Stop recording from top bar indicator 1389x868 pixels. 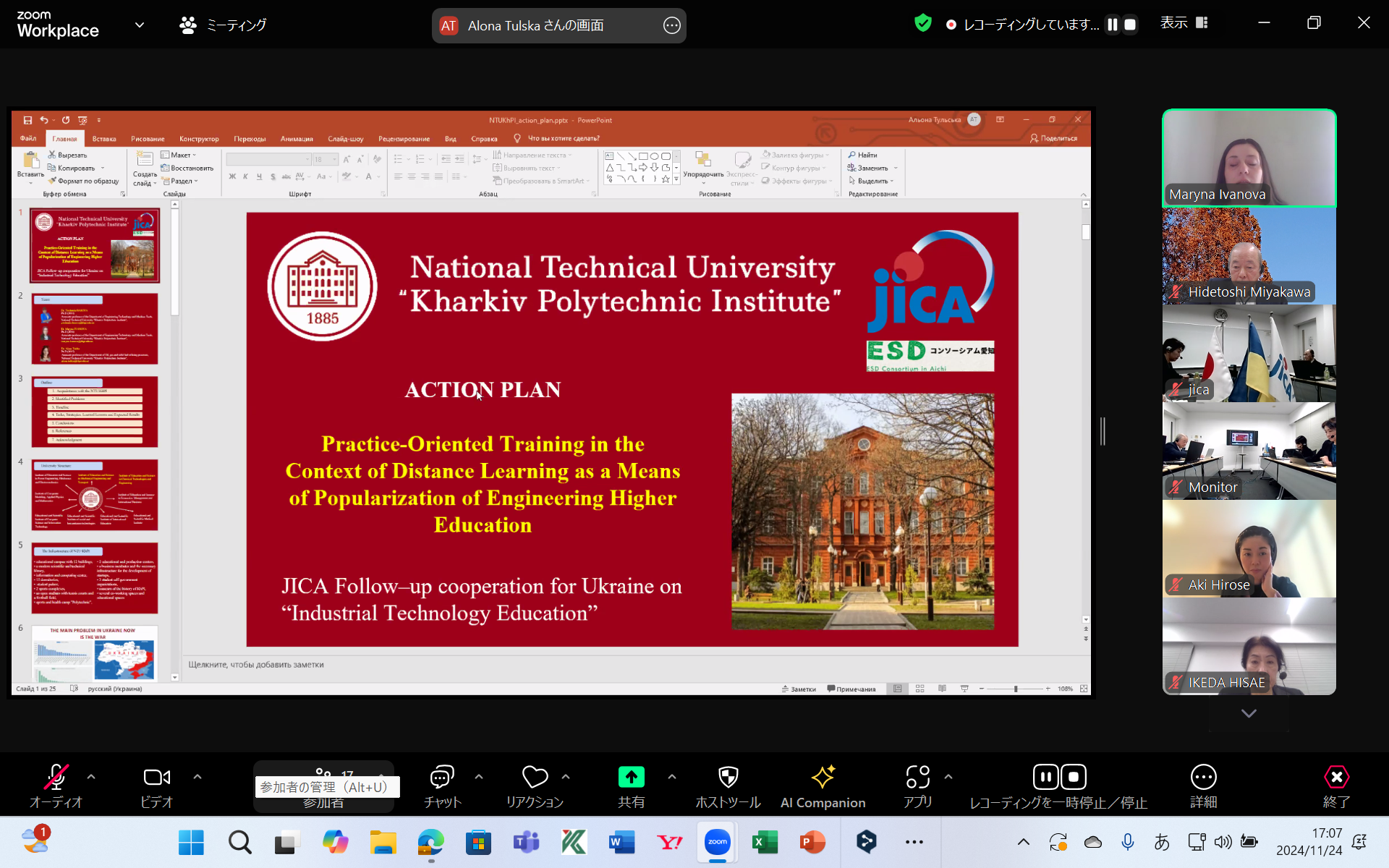tap(1130, 25)
